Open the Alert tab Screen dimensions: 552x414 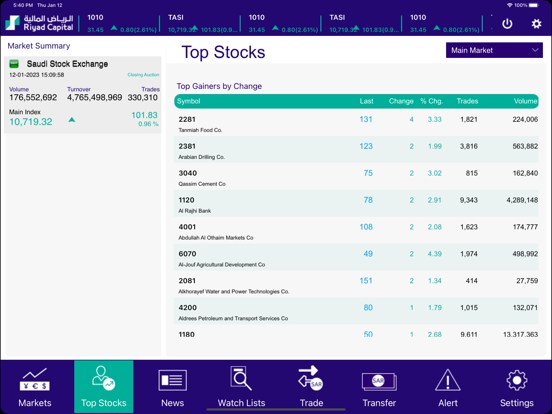[x=448, y=387]
